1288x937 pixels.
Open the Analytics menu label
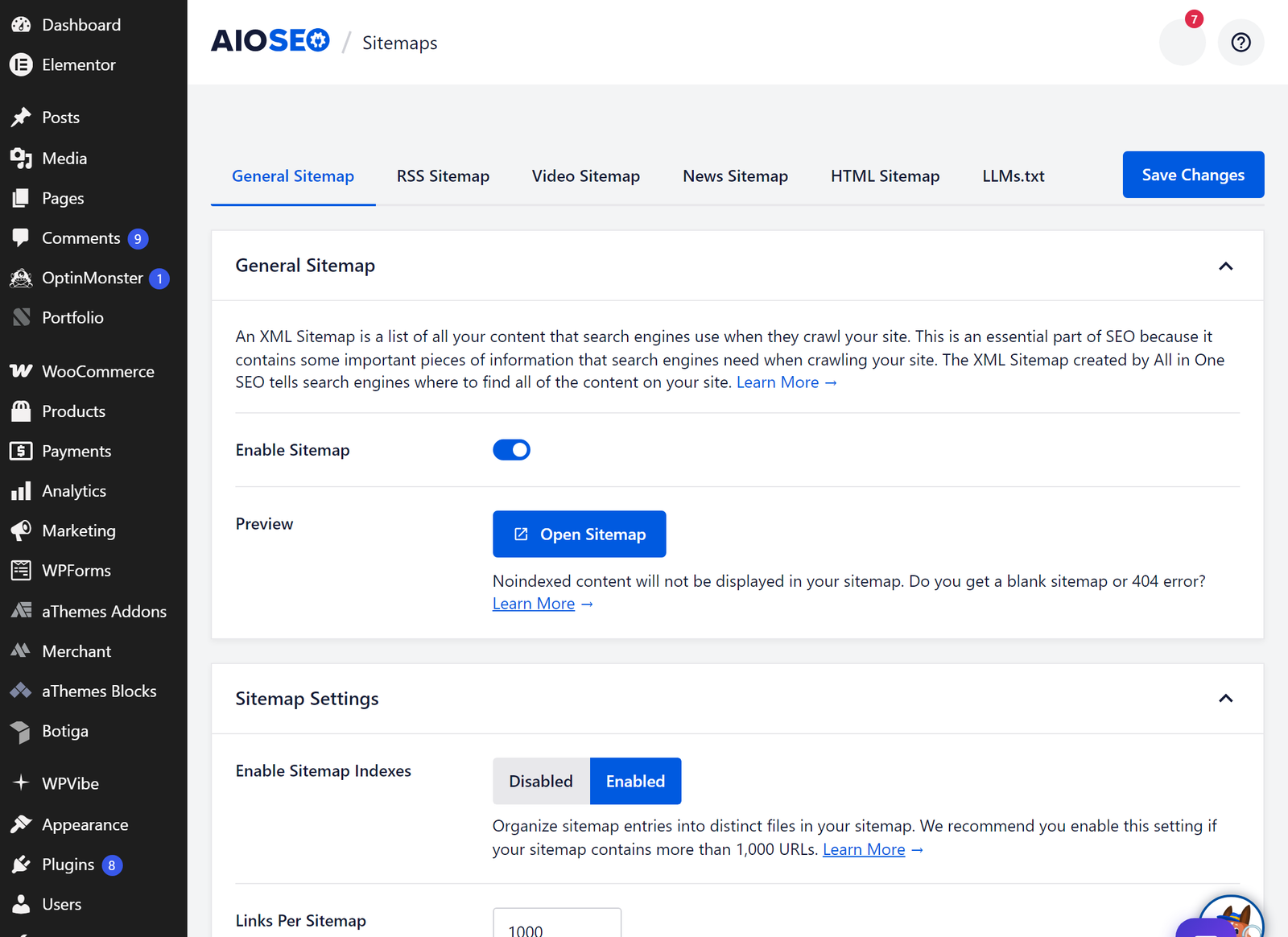coord(74,491)
